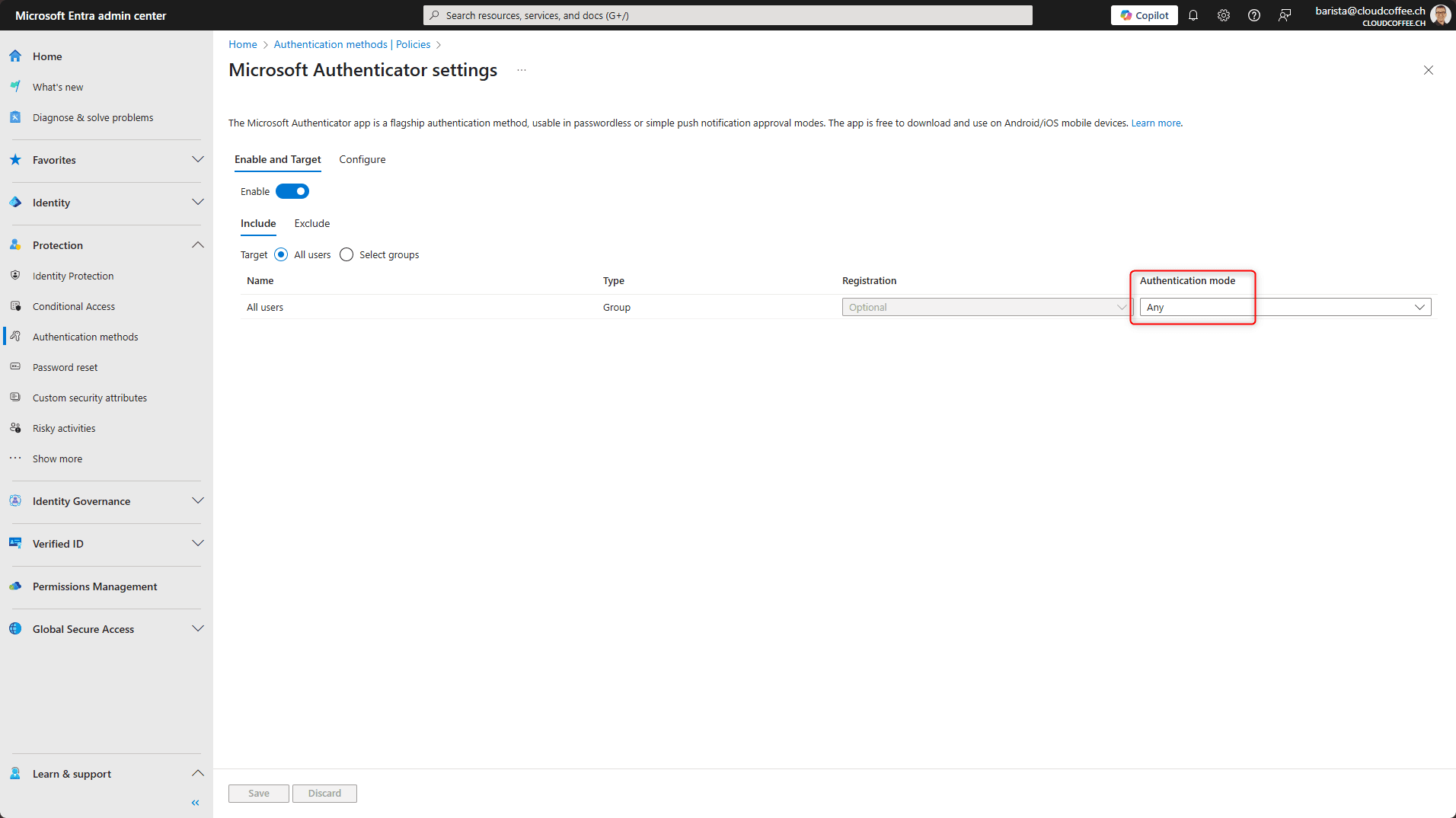Open Conditional Access menu item
Viewport: 1456px width, 818px height.
coord(74,306)
